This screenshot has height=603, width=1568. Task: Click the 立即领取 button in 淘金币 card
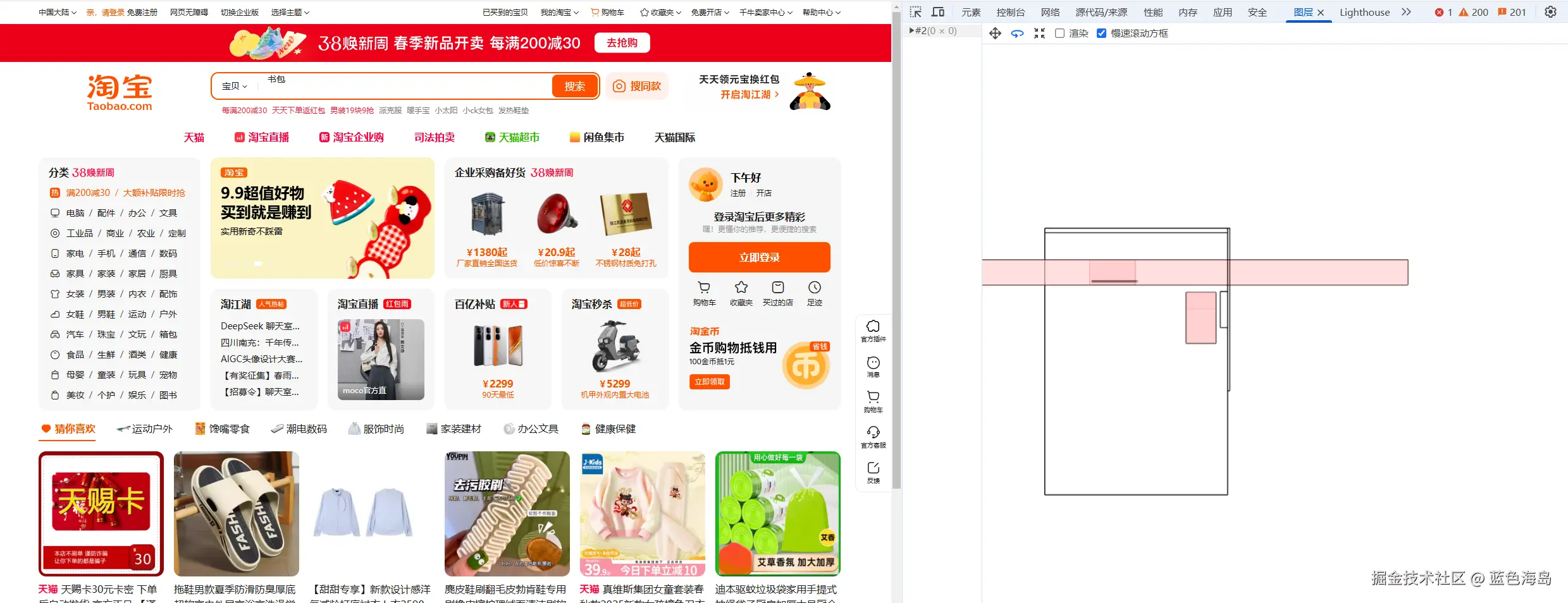click(709, 382)
